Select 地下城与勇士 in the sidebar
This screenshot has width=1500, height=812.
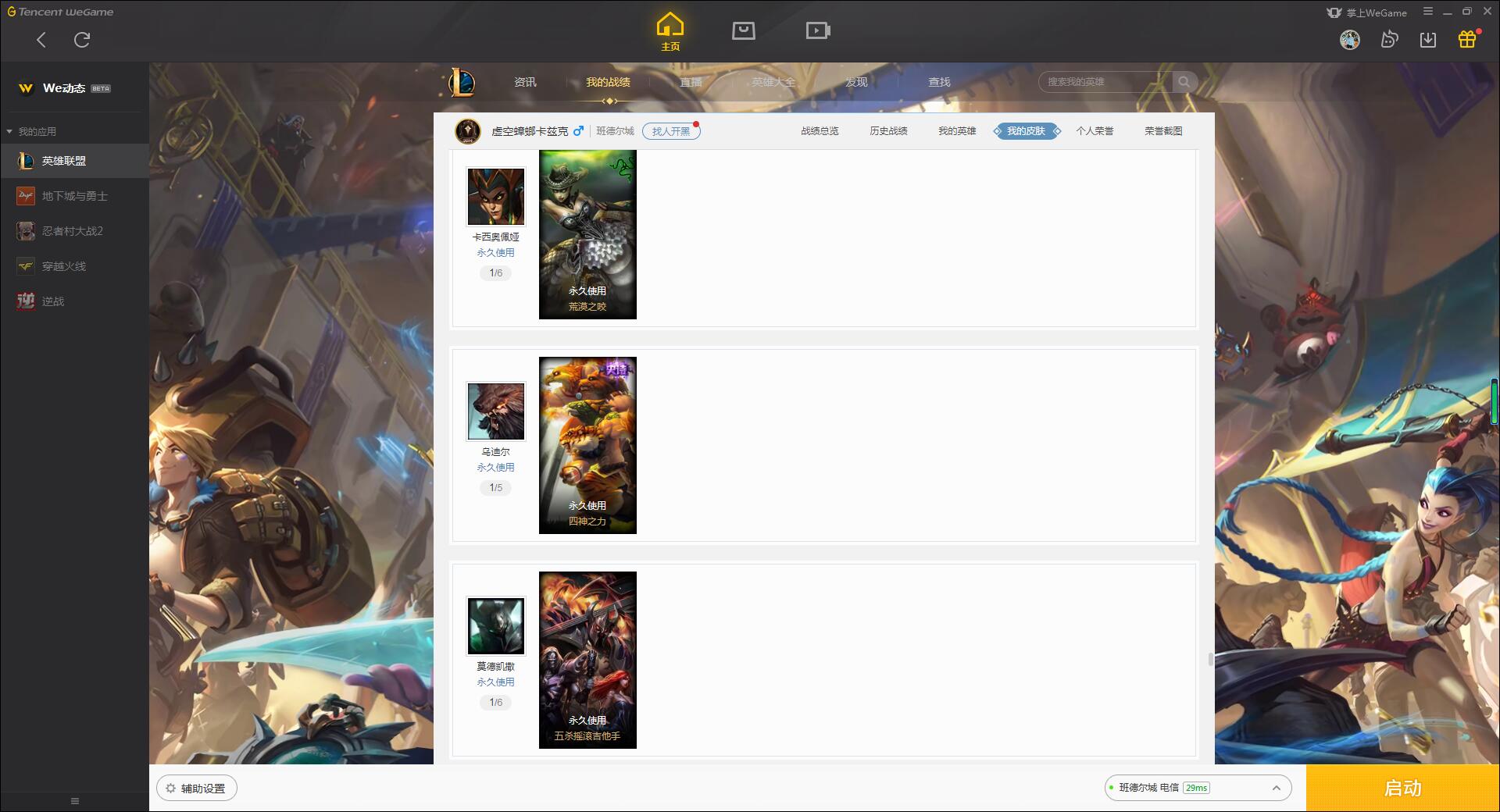click(x=74, y=196)
